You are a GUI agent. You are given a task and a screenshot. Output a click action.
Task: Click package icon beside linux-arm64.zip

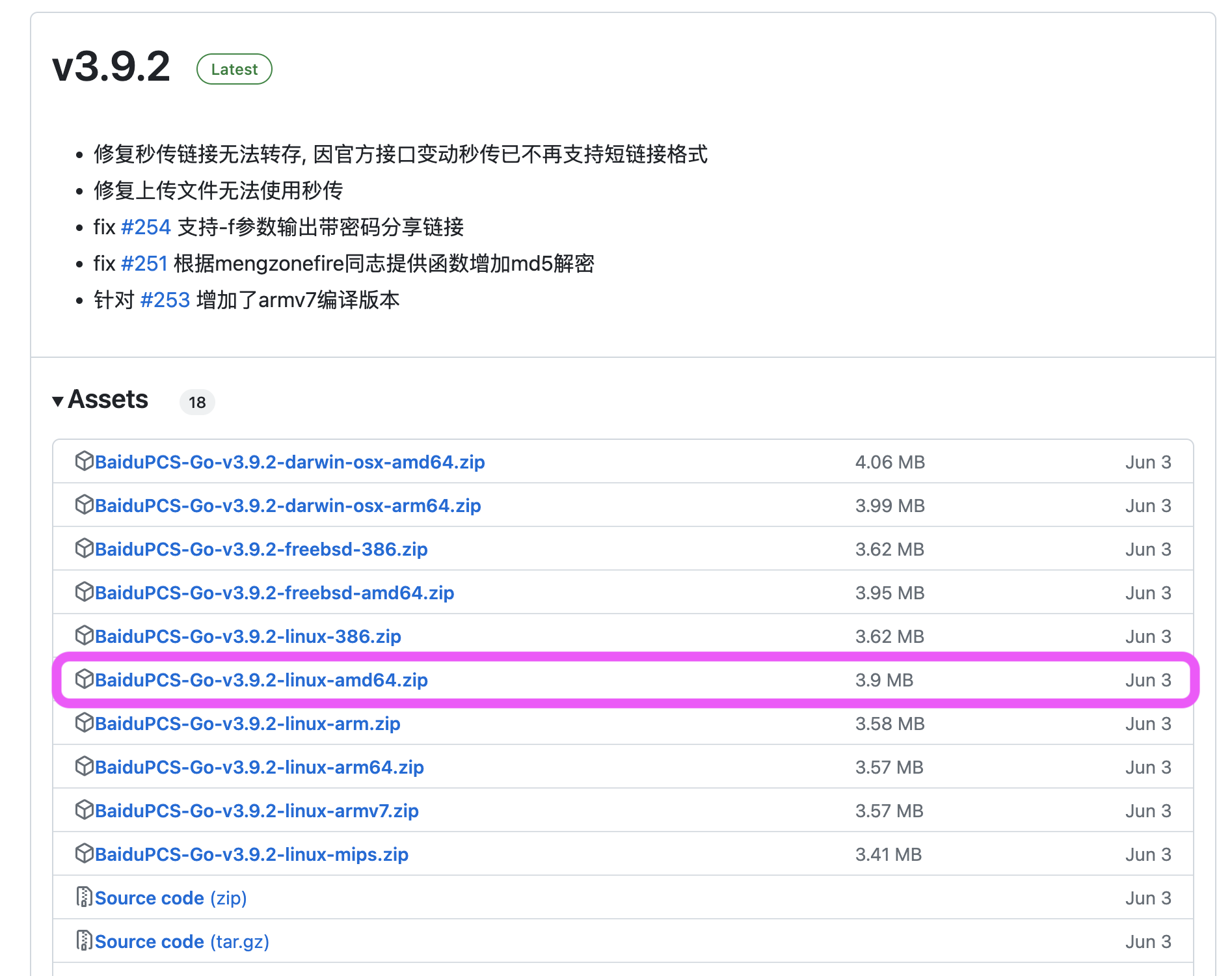pos(85,766)
